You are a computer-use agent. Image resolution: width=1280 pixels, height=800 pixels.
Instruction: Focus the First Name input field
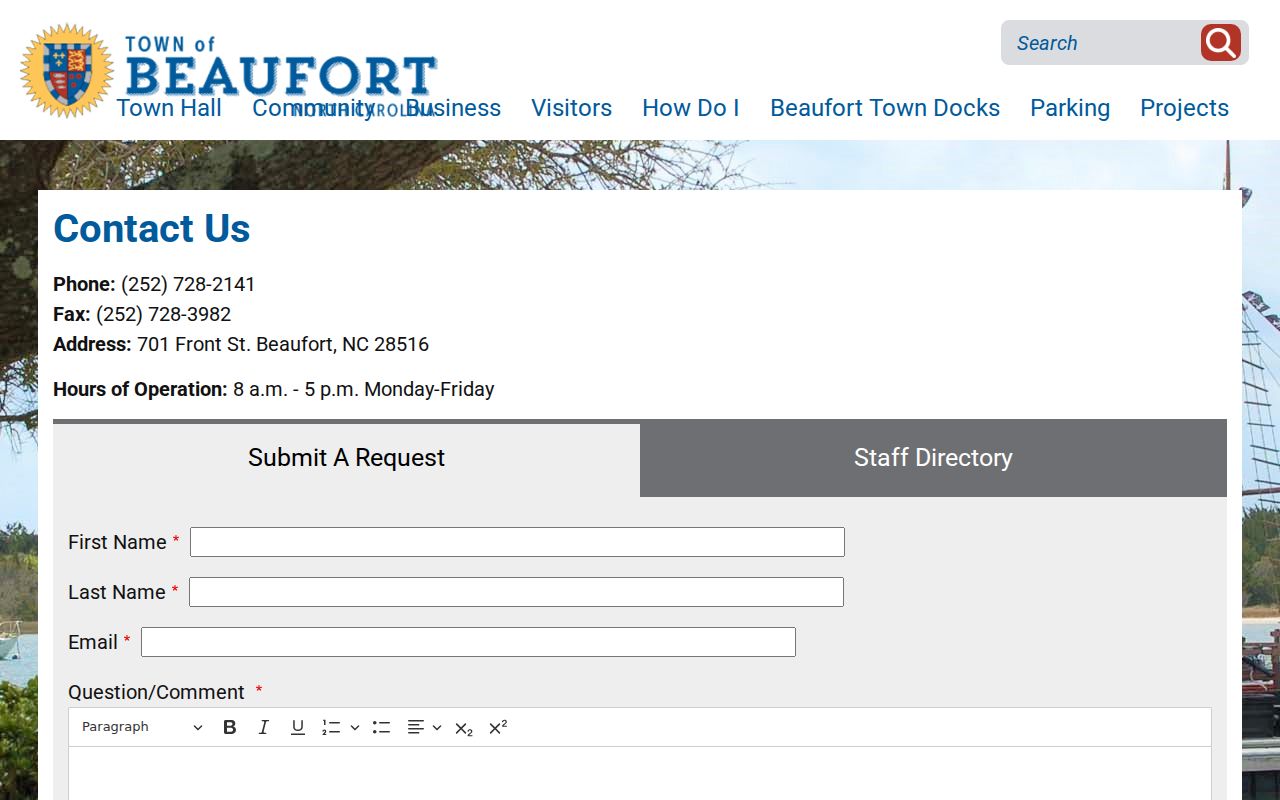[x=517, y=542]
